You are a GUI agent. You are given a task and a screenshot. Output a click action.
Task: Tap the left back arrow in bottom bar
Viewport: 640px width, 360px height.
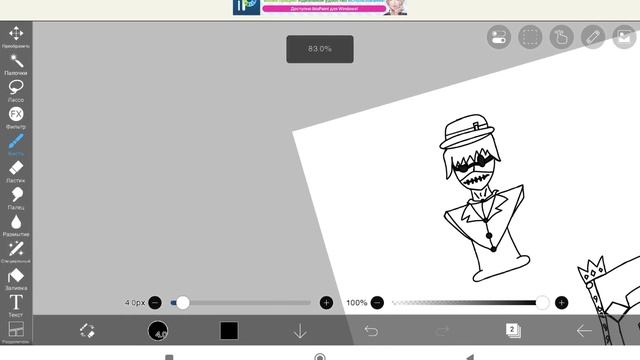point(584,331)
